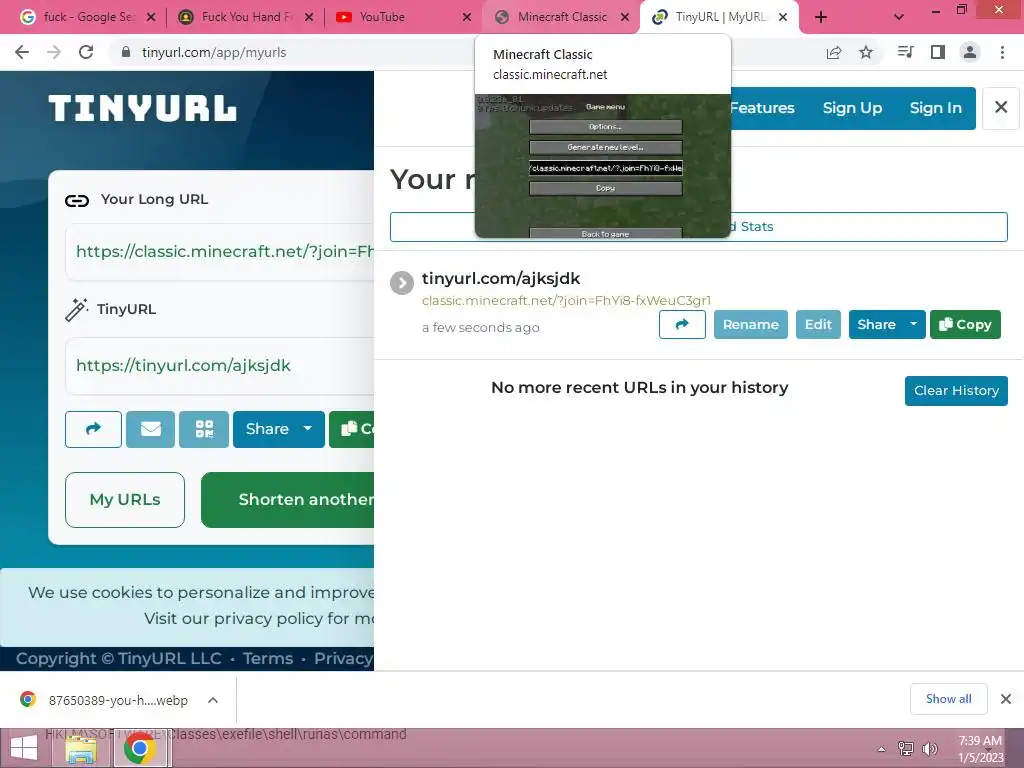Click the Share button in left panel
The height and width of the screenshot is (768, 1024).
[x=266, y=429]
